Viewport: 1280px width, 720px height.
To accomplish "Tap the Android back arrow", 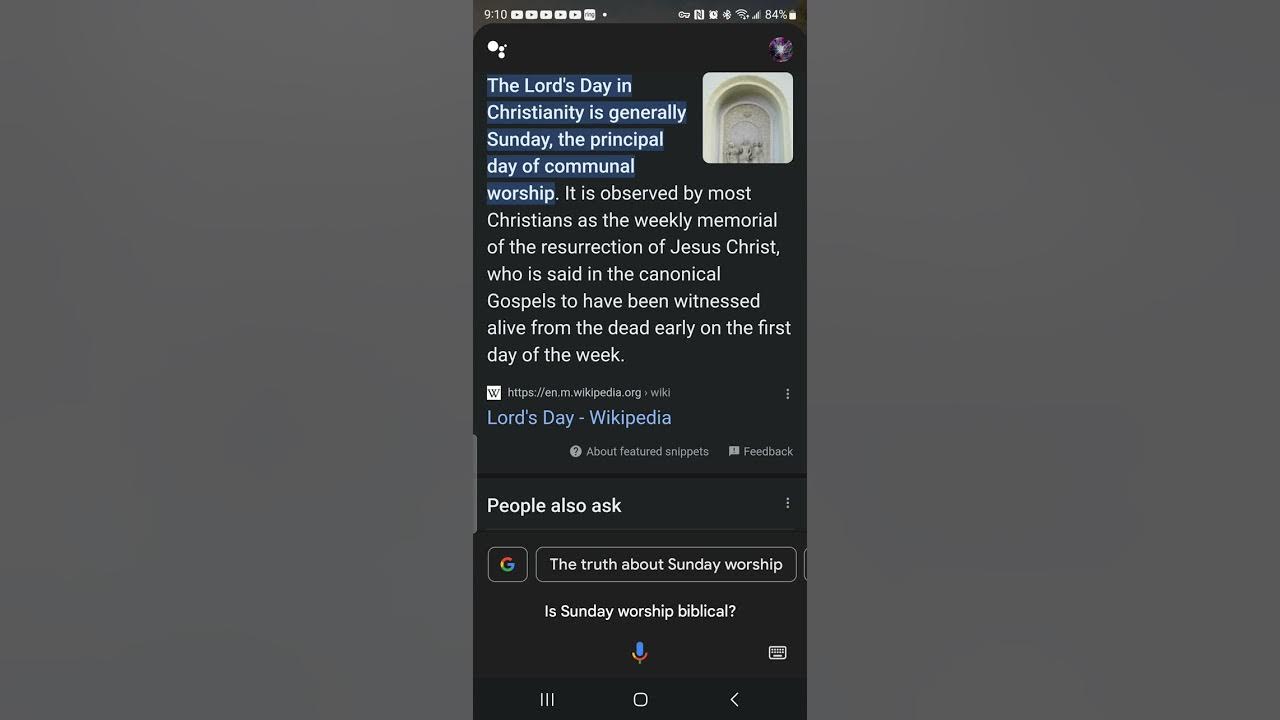I will click(x=734, y=700).
